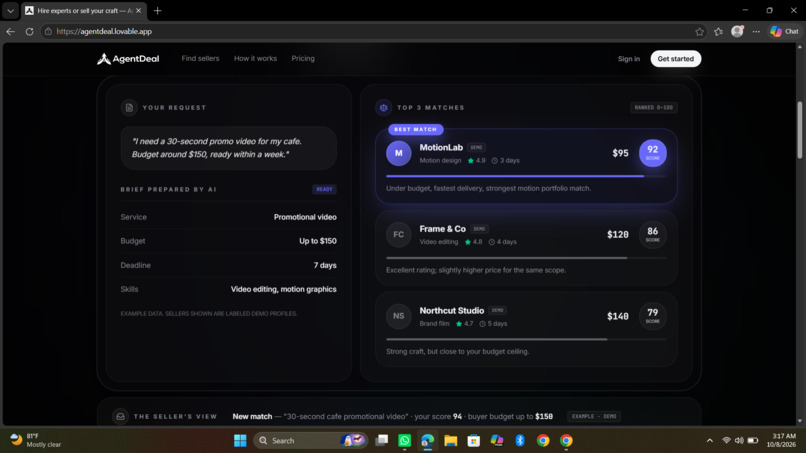Click the taskbar Search box
The image size is (806, 453).
(311, 441)
